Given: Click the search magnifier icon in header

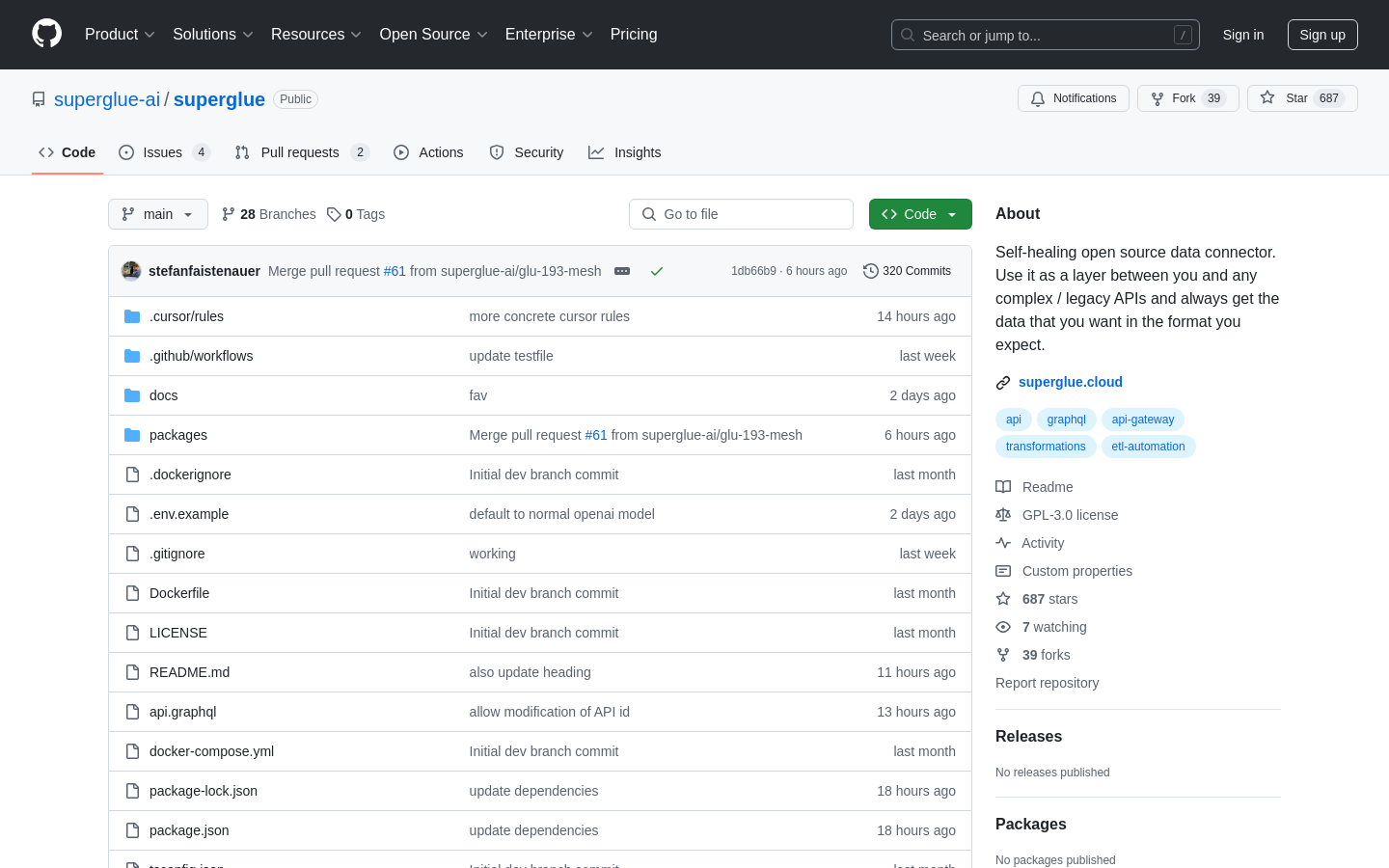Looking at the screenshot, I should [908, 35].
